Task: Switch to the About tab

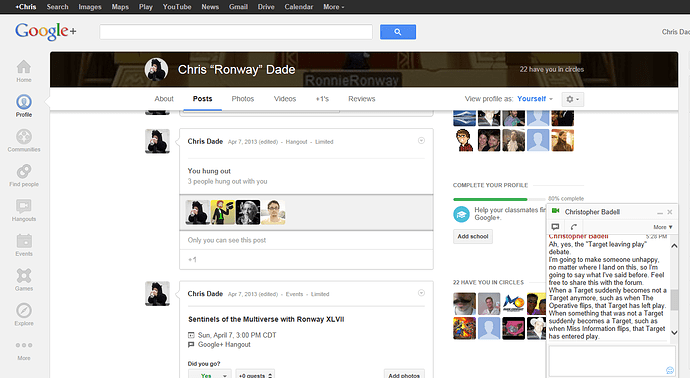Action: pyautogui.click(x=164, y=99)
